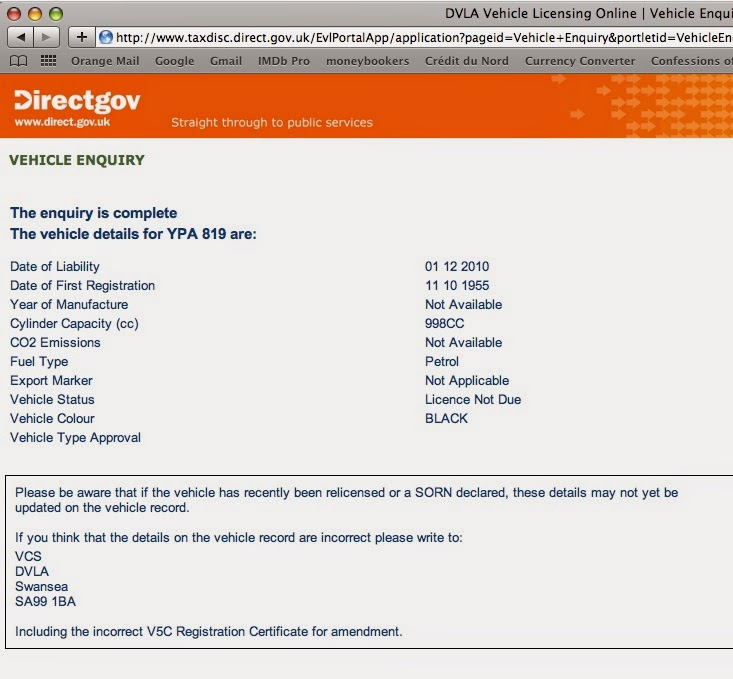Click the DVLA address line

click(32, 571)
